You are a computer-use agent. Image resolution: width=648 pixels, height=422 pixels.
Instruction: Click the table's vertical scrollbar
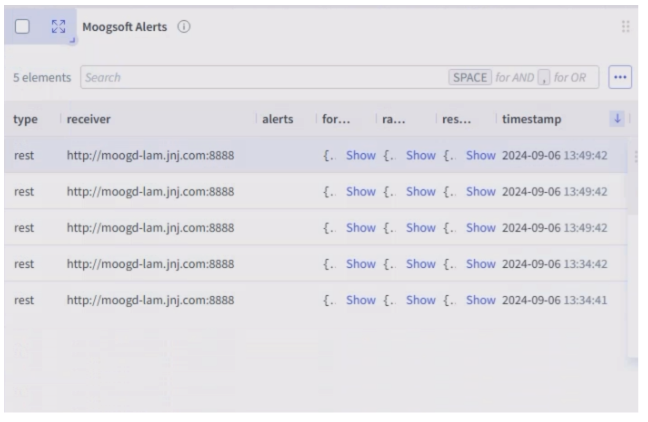coord(632,178)
